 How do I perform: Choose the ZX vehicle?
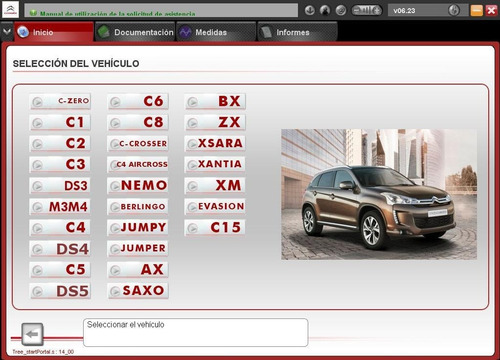pyautogui.click(x=215, y=122)
